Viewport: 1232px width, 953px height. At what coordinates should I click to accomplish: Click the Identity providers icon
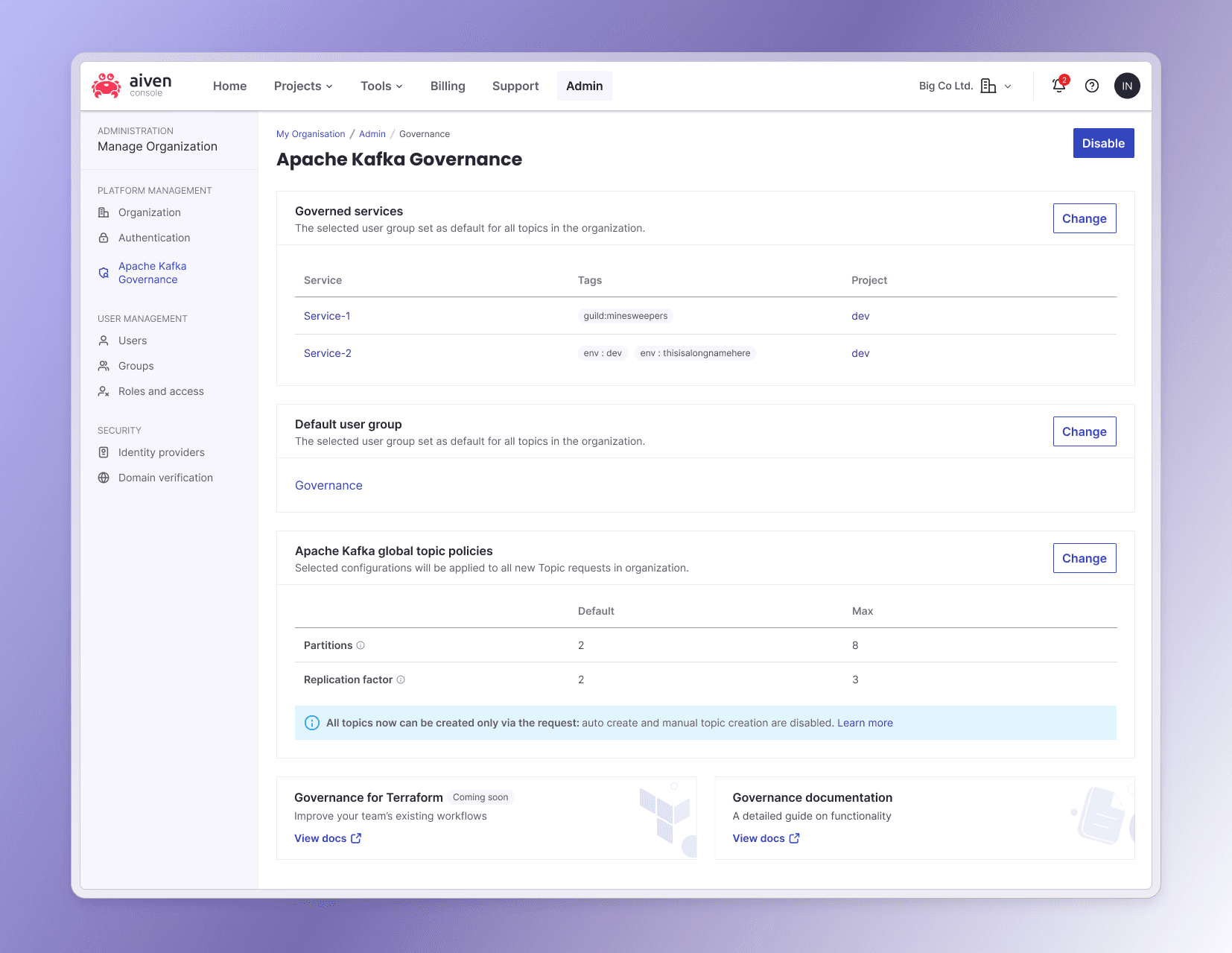pyautogui.click(x=104, y=452)
